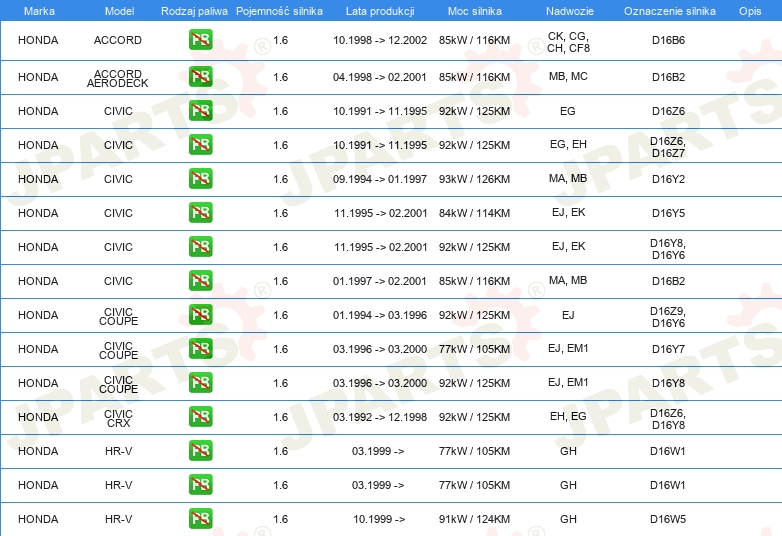Image resolution: width=782 pixels, height=536 pixels.
Task: Click the Model column header
Action: (x=119, y=11)
